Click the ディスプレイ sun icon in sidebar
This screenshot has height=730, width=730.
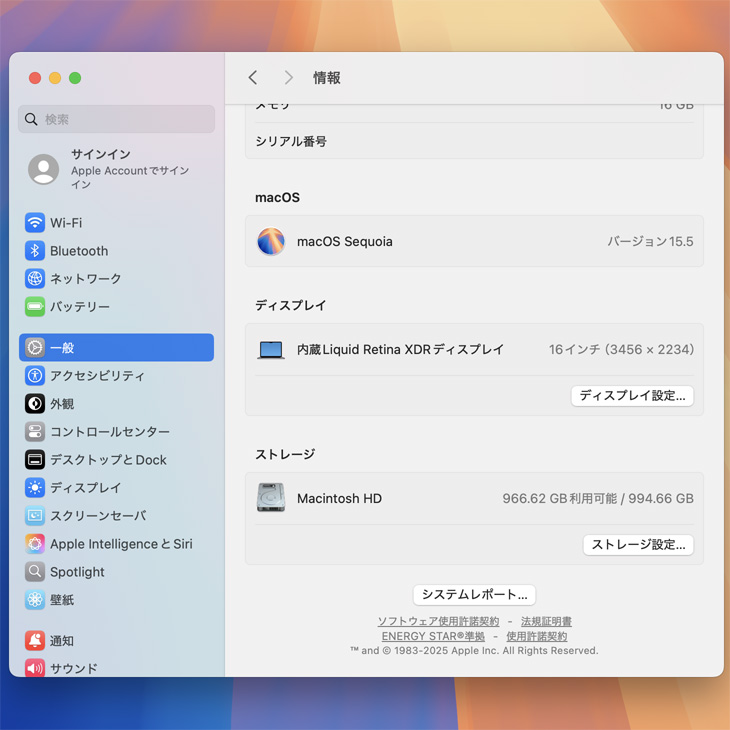point(35,487)
